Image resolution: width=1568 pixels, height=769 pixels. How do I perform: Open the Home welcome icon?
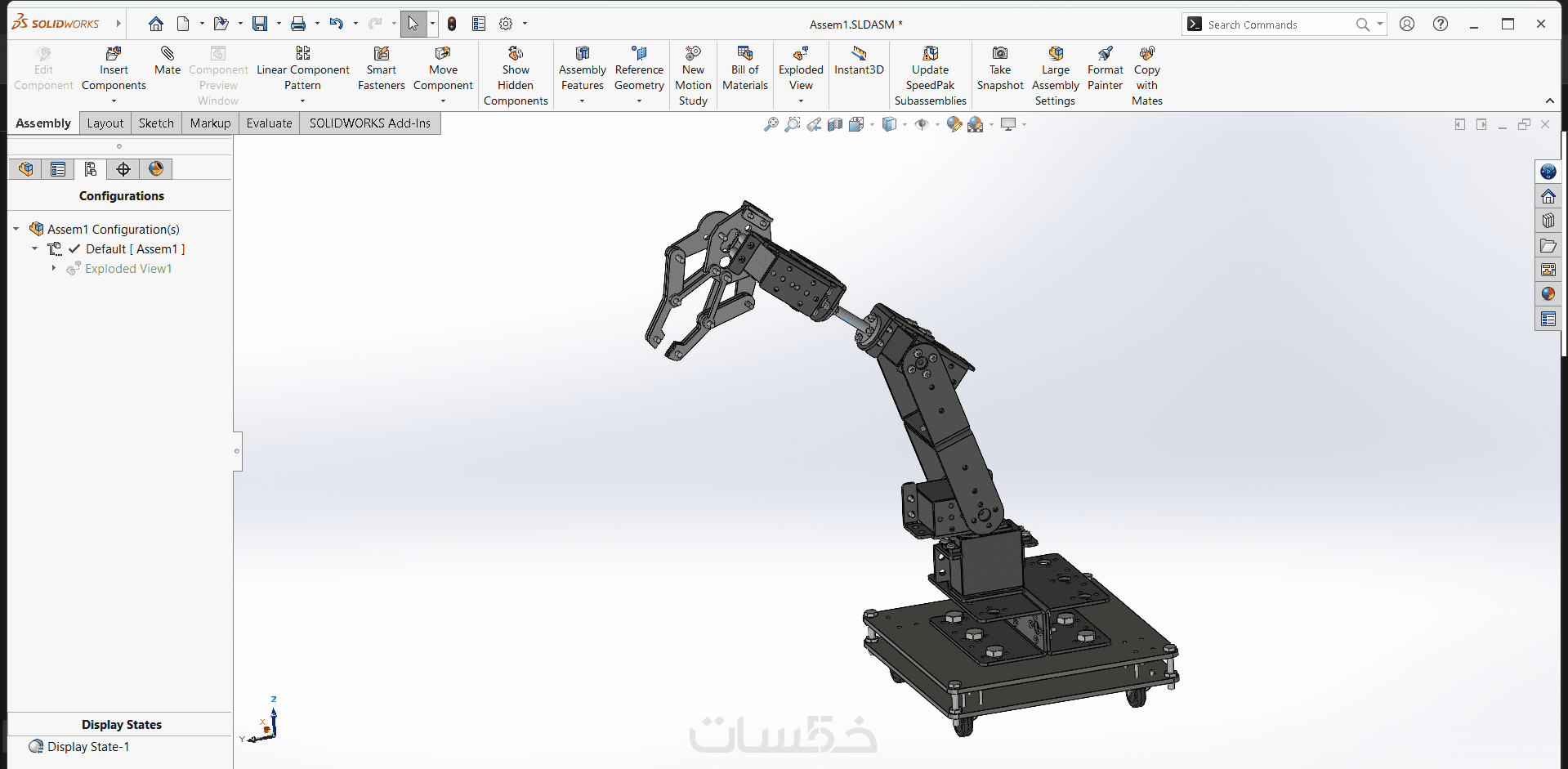click(155, 24)
